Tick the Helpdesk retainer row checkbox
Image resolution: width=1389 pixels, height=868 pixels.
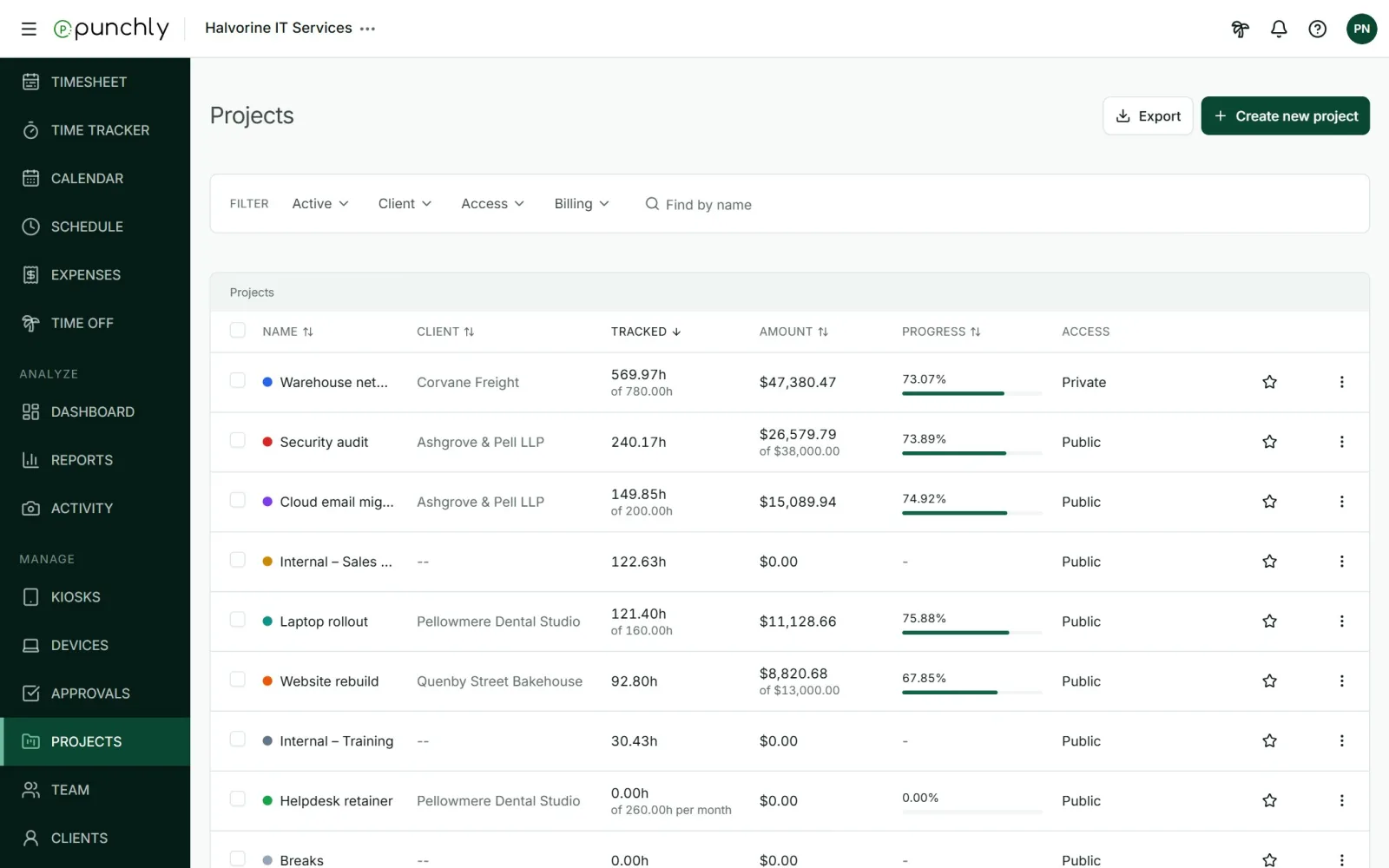(x=237, y=799)
